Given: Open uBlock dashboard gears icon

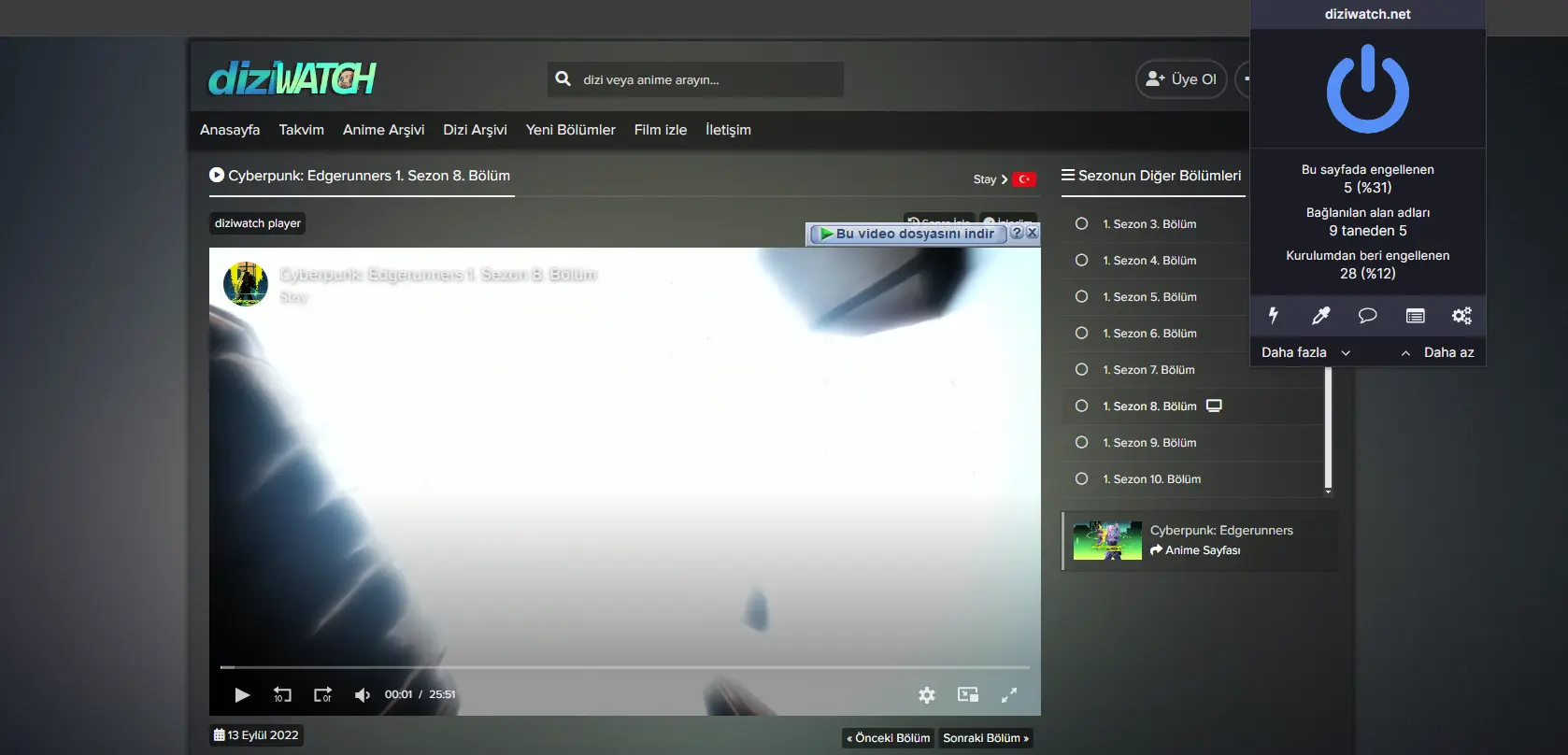Looking at the screenshot, I should 1461,316.
